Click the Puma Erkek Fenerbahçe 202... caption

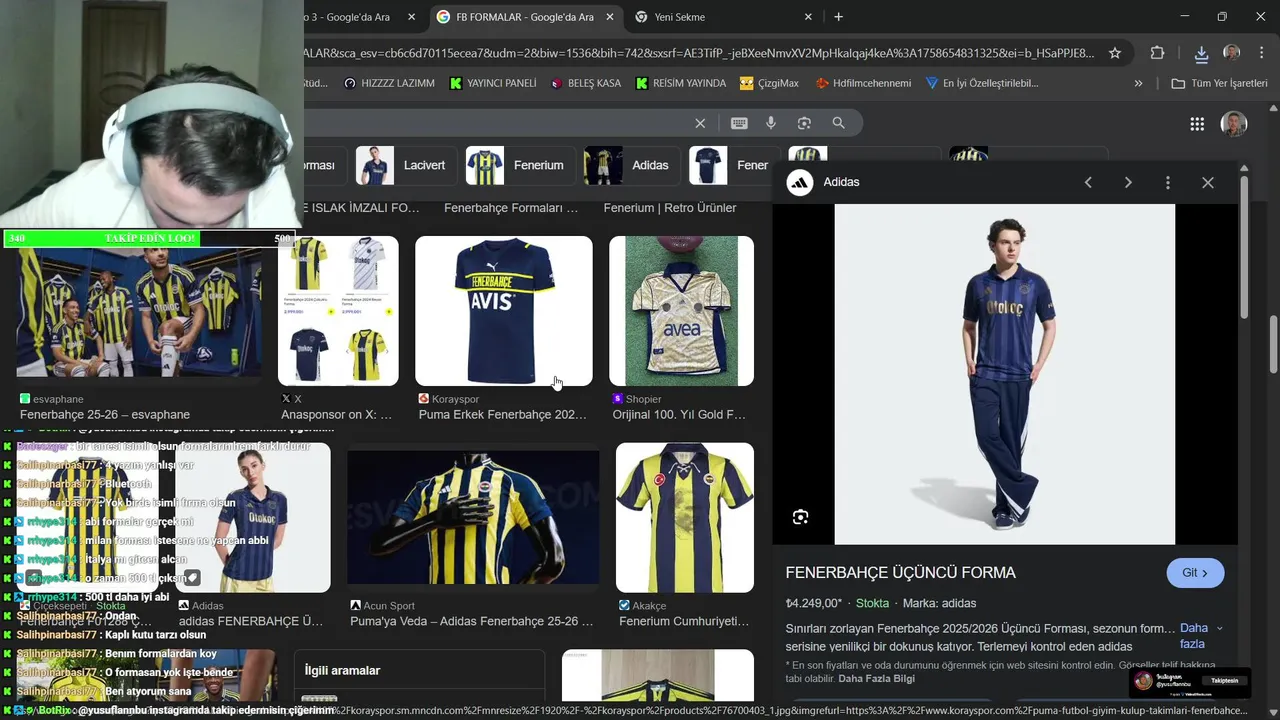click(x=503, y=414)
